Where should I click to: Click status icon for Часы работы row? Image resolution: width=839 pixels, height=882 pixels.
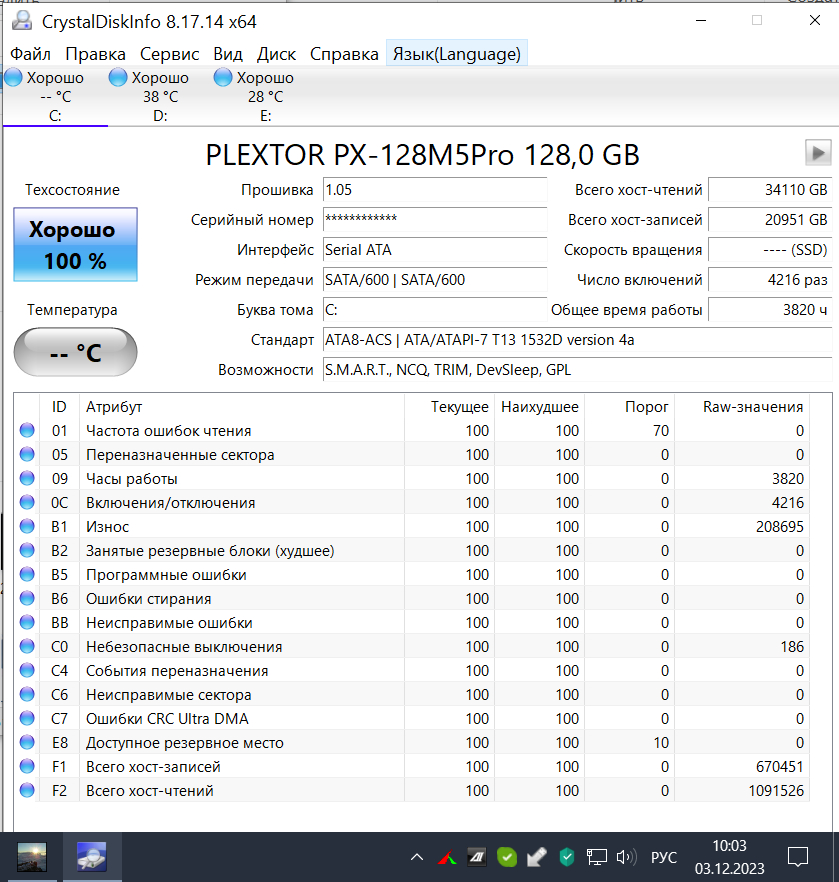27,478
